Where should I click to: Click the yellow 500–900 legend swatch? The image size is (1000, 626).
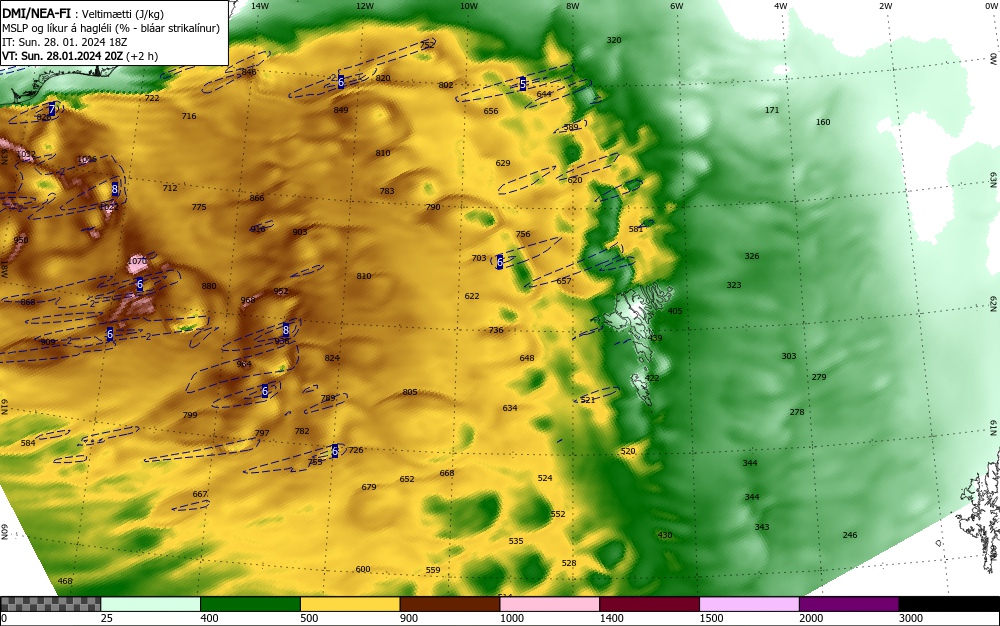pyautogui.click(x=350, y=604)
